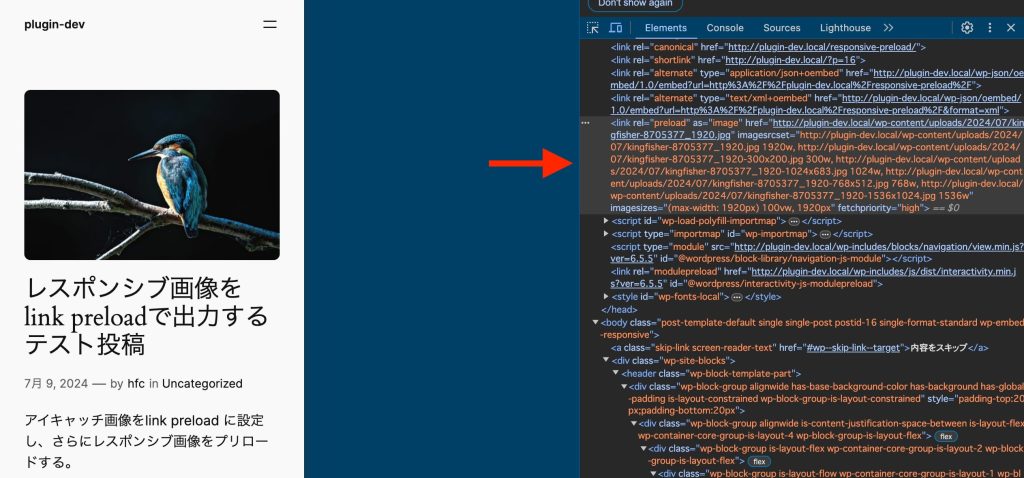Open actions dots beside selected preload link row

[585, 122]
